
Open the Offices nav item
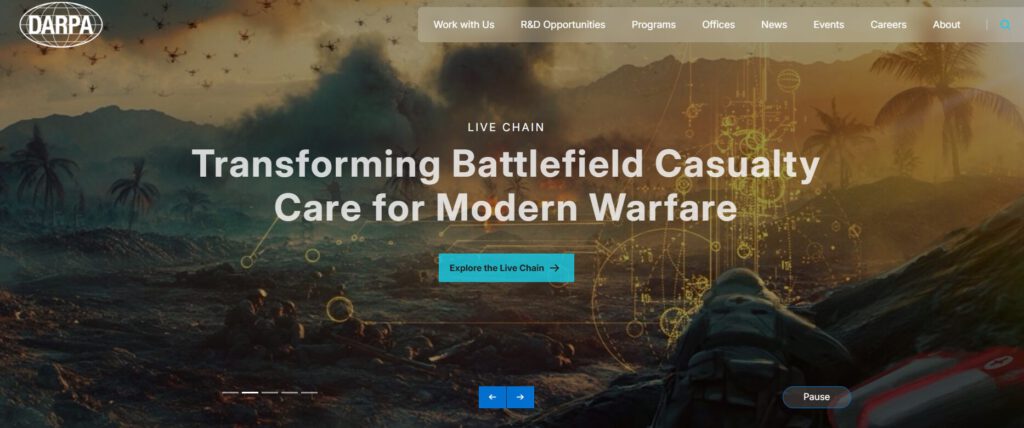coord(718,25)
